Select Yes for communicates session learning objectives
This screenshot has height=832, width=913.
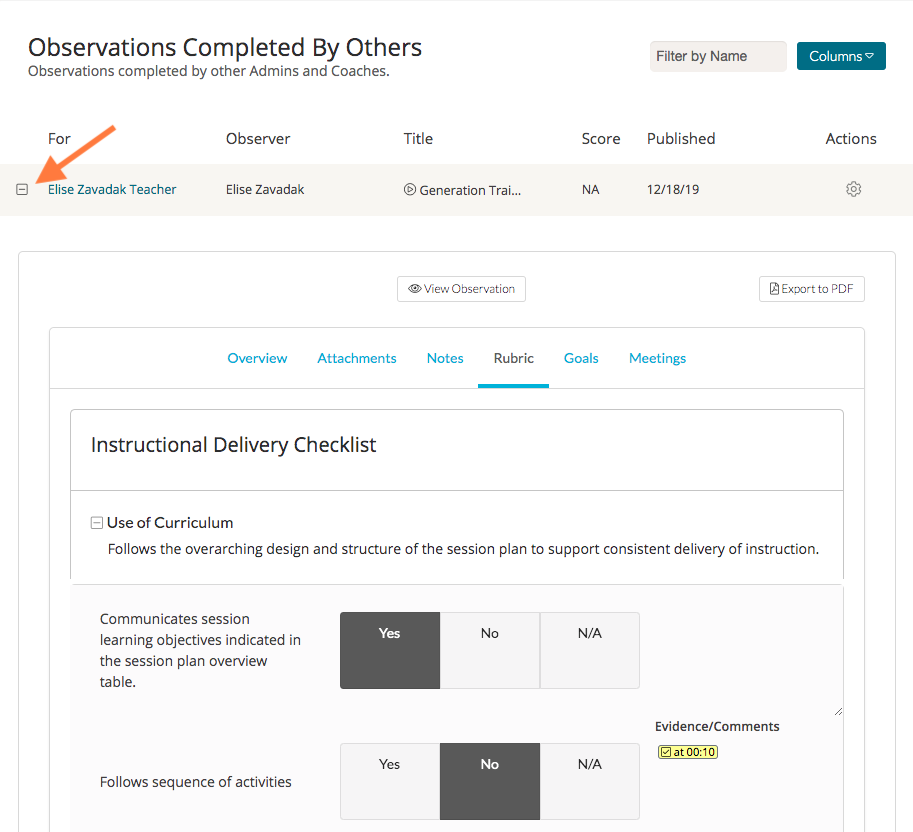click(390, 651)
